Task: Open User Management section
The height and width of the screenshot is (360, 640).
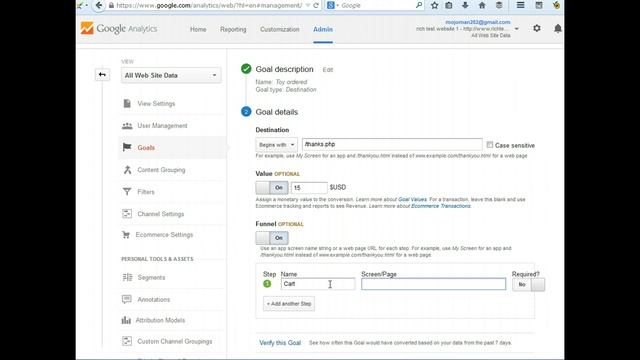Action: tap(162, 126)
